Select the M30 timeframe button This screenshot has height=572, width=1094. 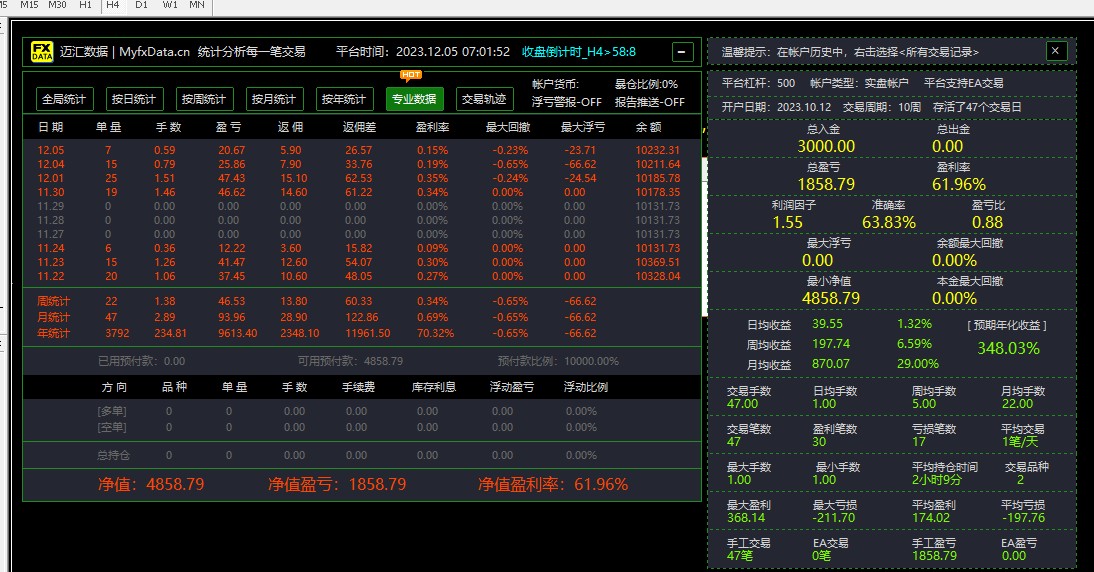(x=57, y=5)
